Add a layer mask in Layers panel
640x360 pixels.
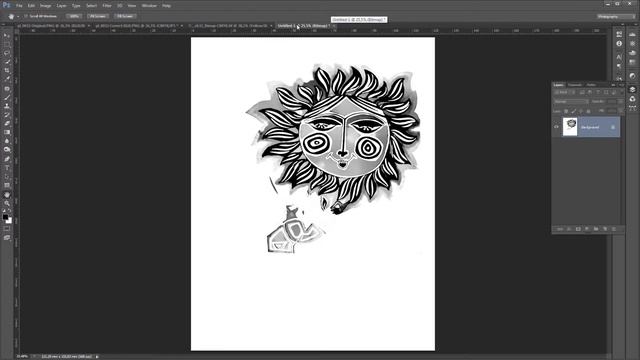point(578,229)
